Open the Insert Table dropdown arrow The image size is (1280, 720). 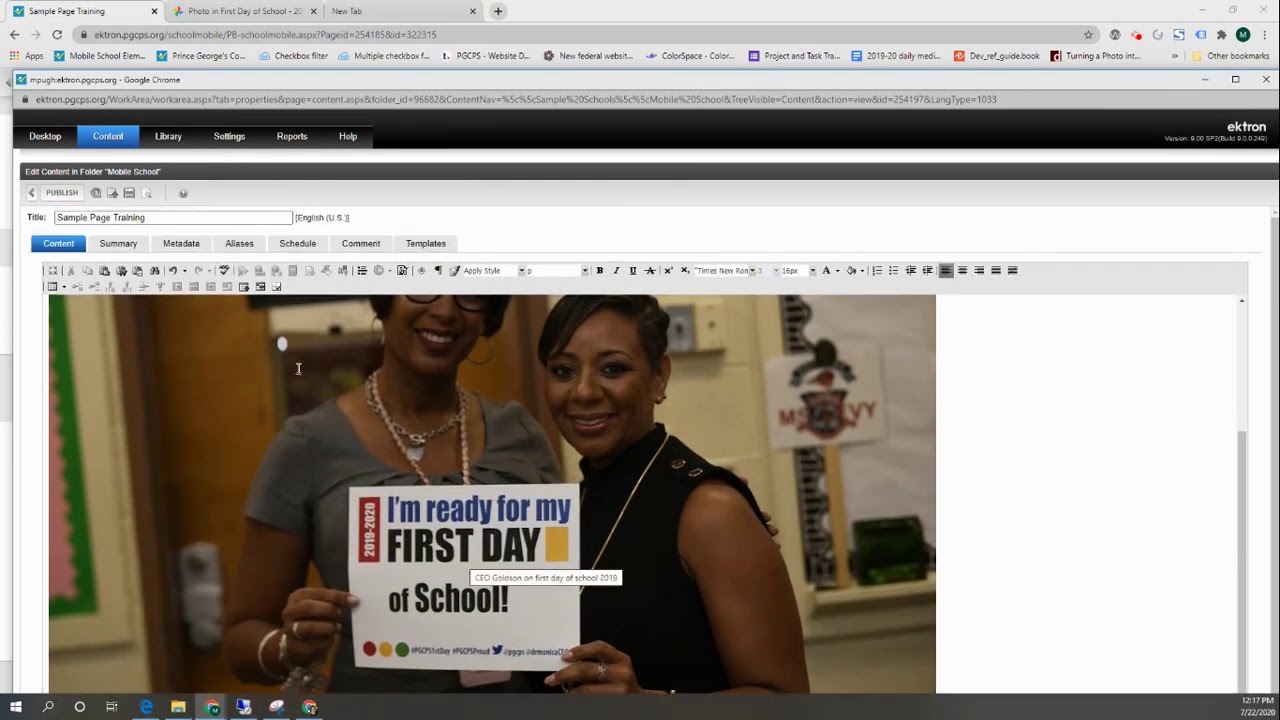click(64, 287)
